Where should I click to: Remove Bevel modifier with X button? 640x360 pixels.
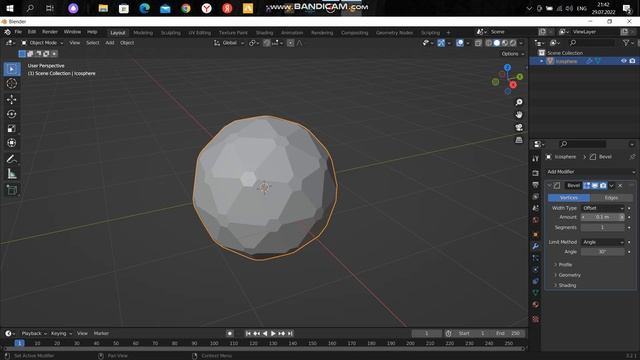(620, 186)
